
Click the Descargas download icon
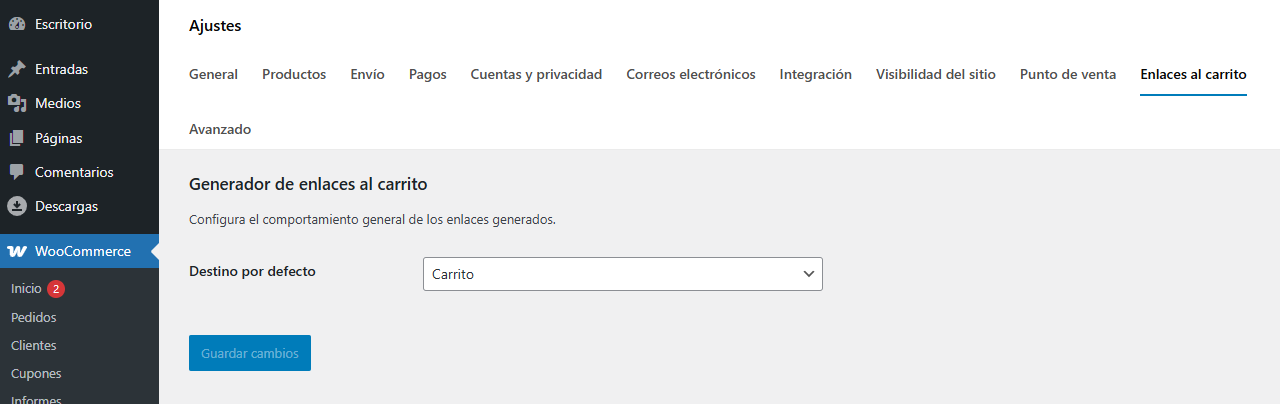(x=16, y=206)
